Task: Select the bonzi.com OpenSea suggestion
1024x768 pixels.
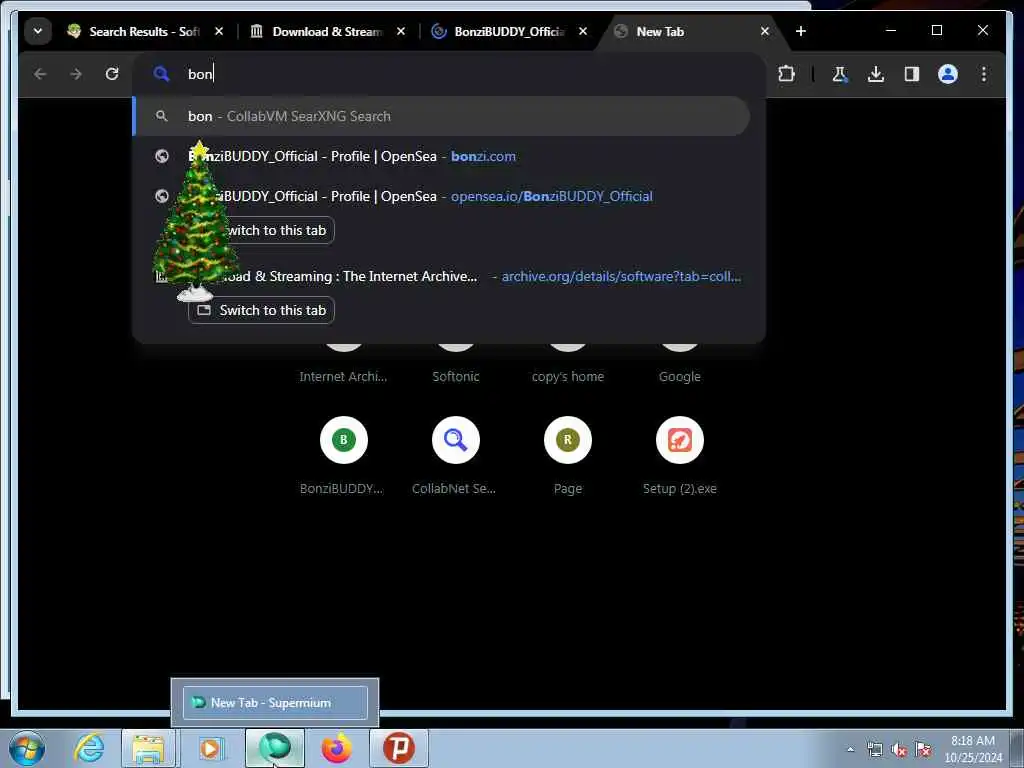Action: (441, 156)
